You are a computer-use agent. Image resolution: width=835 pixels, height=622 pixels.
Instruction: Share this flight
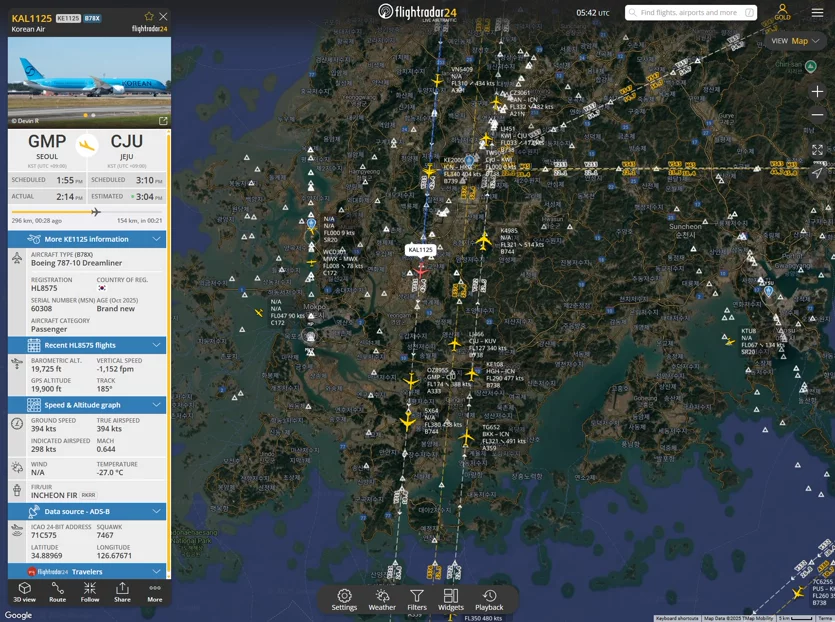point(122,592)
